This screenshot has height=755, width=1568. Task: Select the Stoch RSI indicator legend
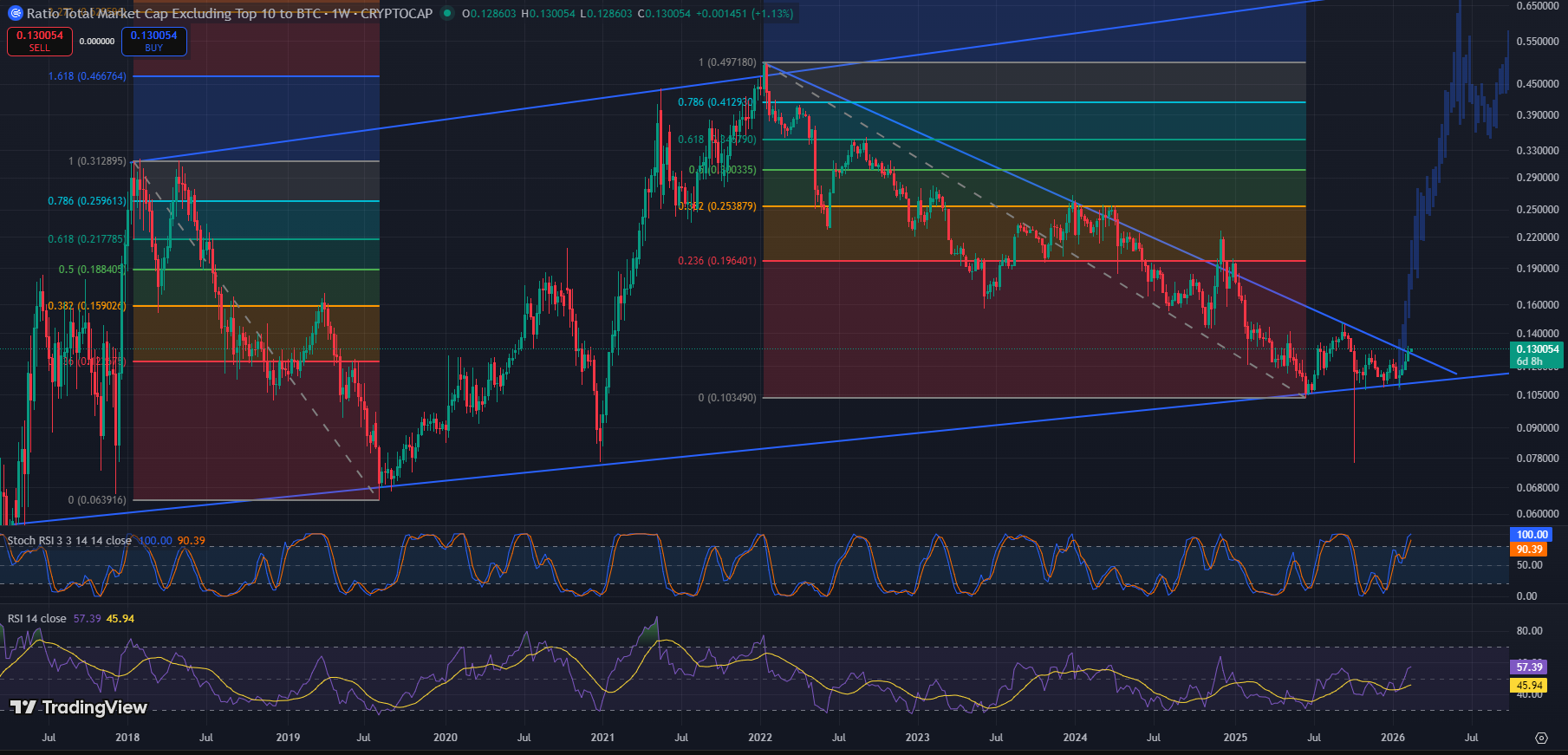(x=69, y=540)
